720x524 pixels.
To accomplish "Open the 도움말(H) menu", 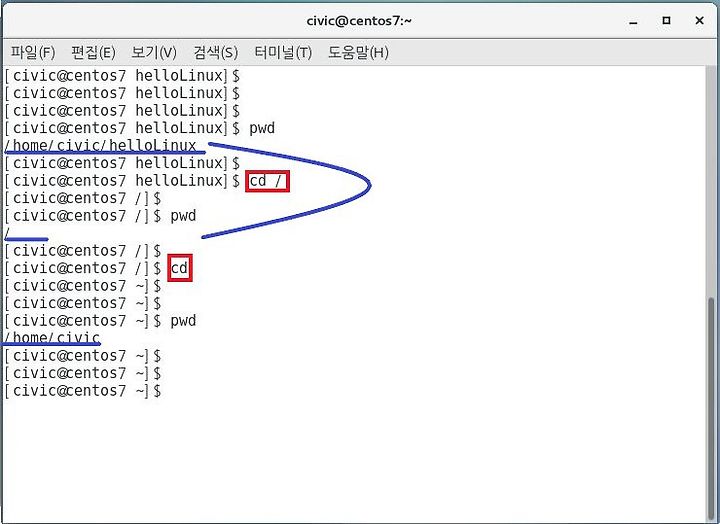I will (358, 52).
